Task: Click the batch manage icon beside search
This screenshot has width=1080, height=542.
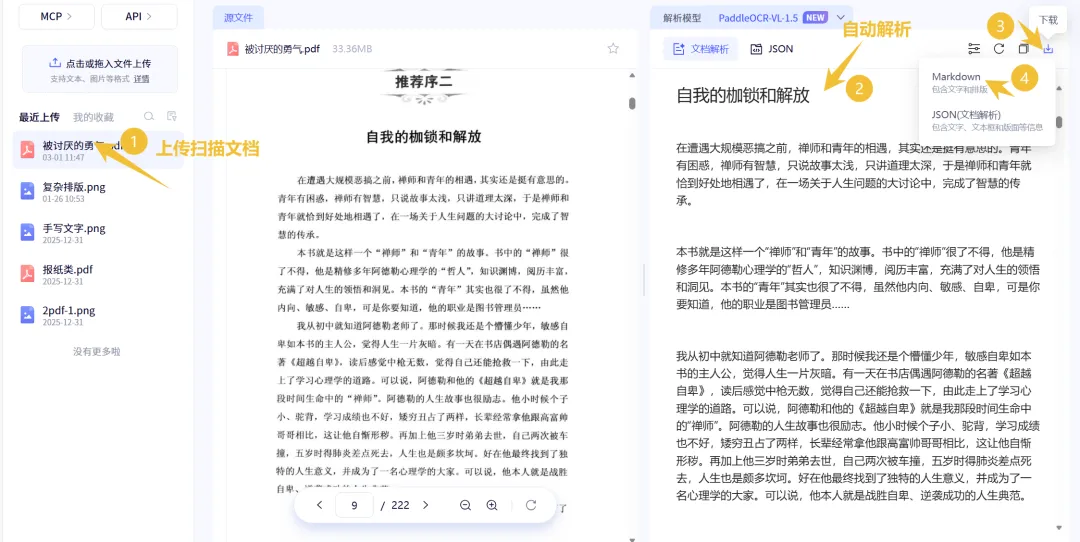Action: (x=172, y=116)
